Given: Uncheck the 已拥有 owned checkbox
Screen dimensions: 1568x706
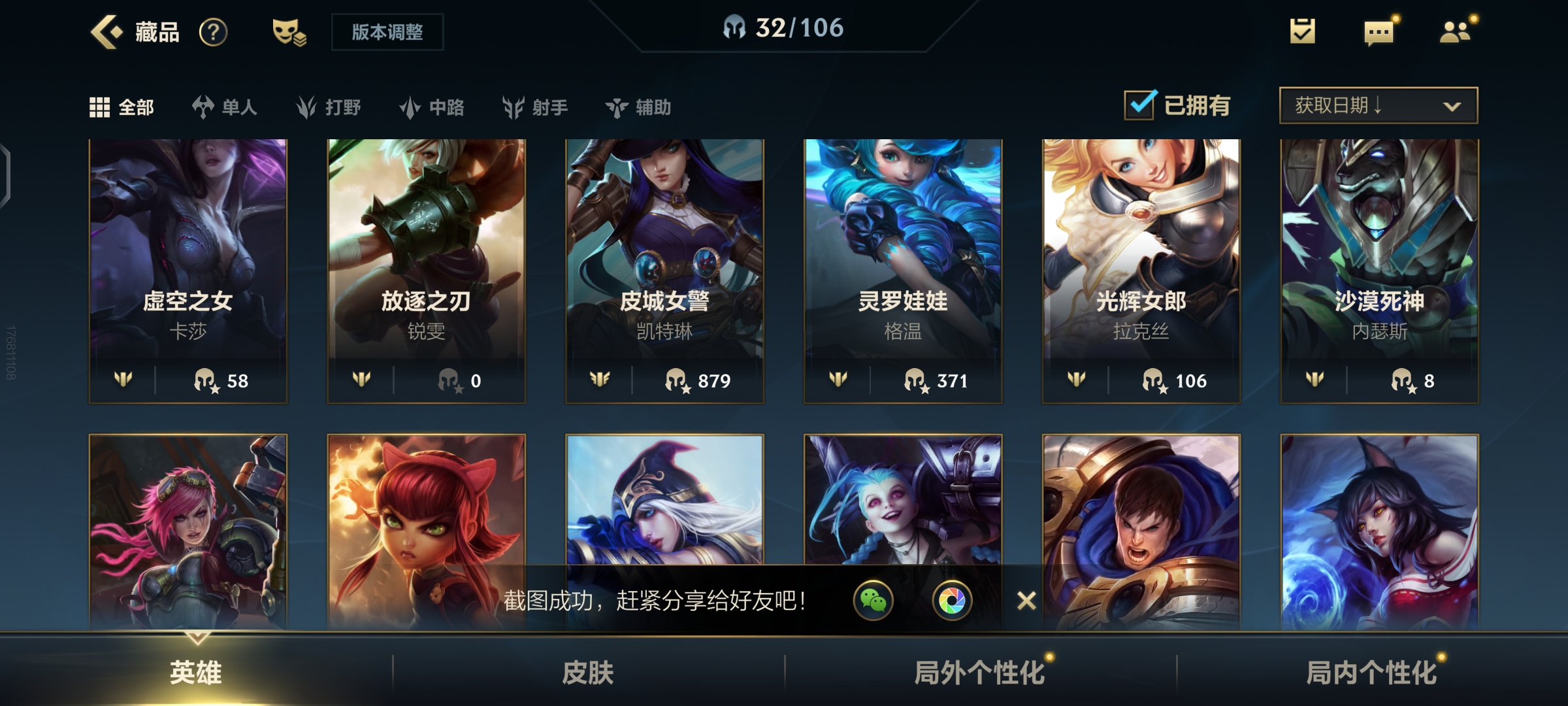Looking at the screenshot, I should pyautogui.click(x=1141, y=105).
